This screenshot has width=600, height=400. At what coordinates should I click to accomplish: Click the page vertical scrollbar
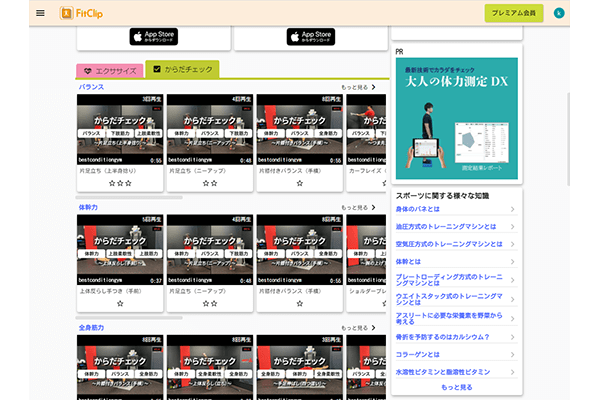click(568, 139)
